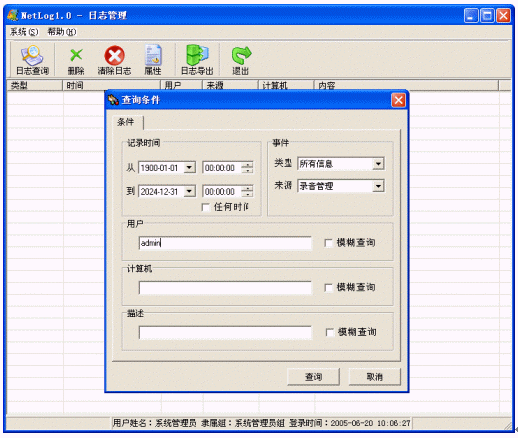Open the start date 1900-01-01 dropdown
Viewport: 518px width, 438px height.
point(189,167)
